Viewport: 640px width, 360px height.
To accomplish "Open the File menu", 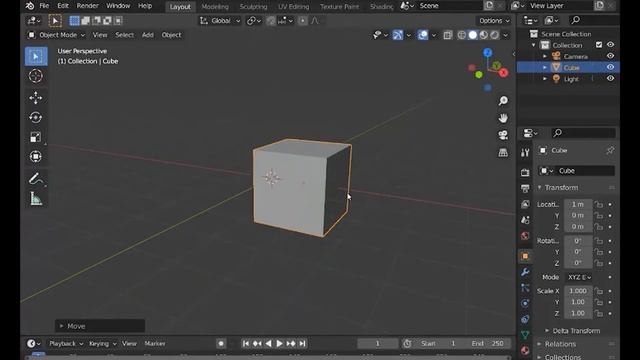I will [44, 6].
